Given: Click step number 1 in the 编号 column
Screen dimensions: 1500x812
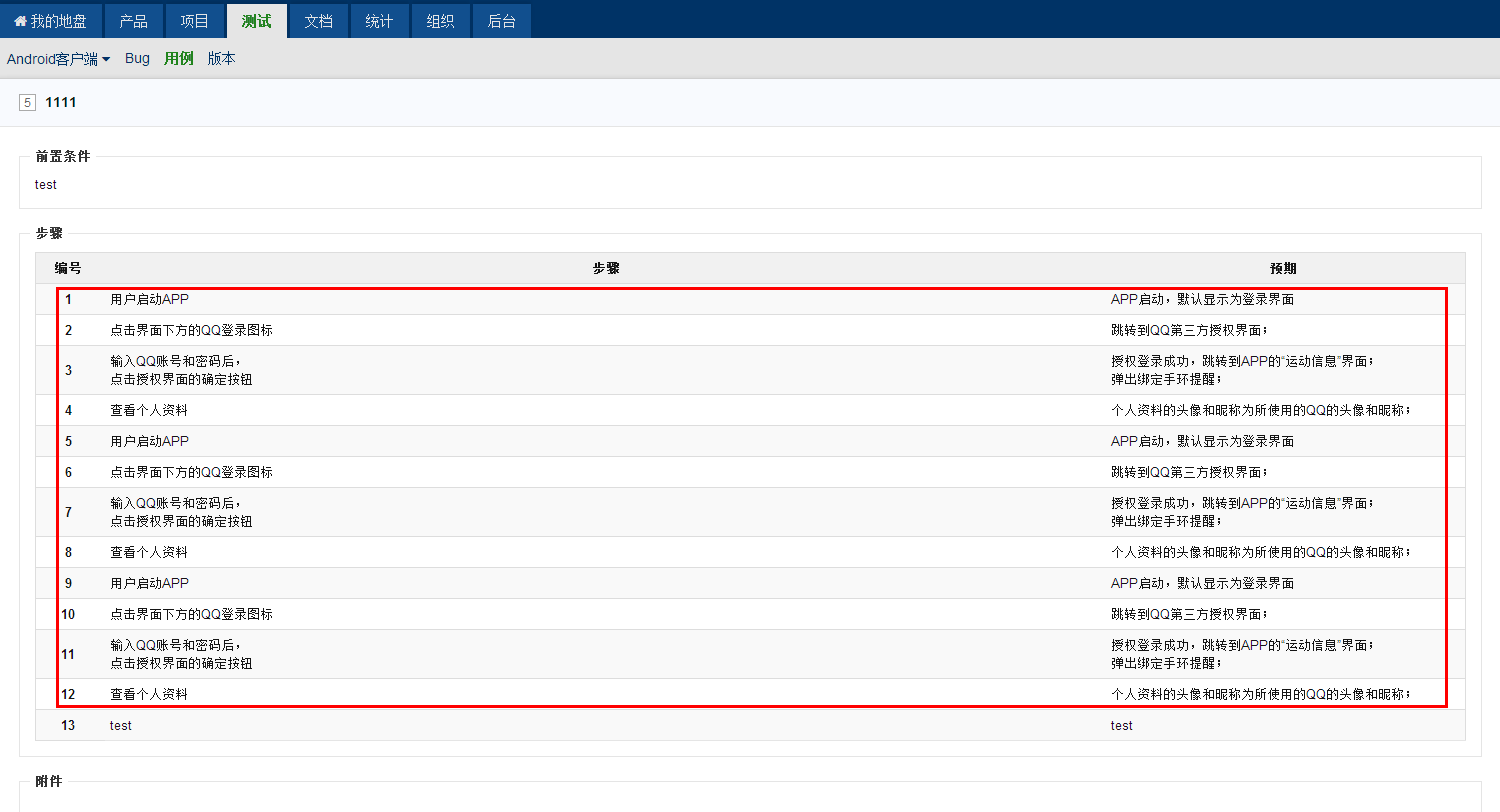Looking at the screenshot, I should coord(68,299).
